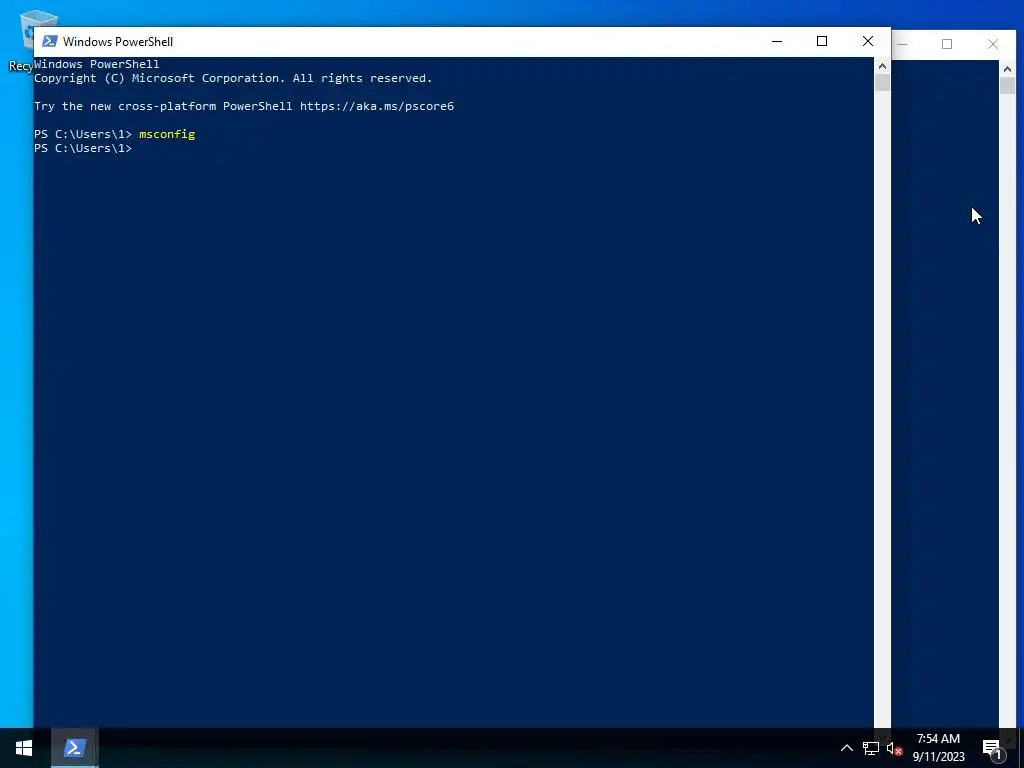Open the Action Center notifications icon
Viewport: 1024px width, 768px height.
(x=993, y=748)
